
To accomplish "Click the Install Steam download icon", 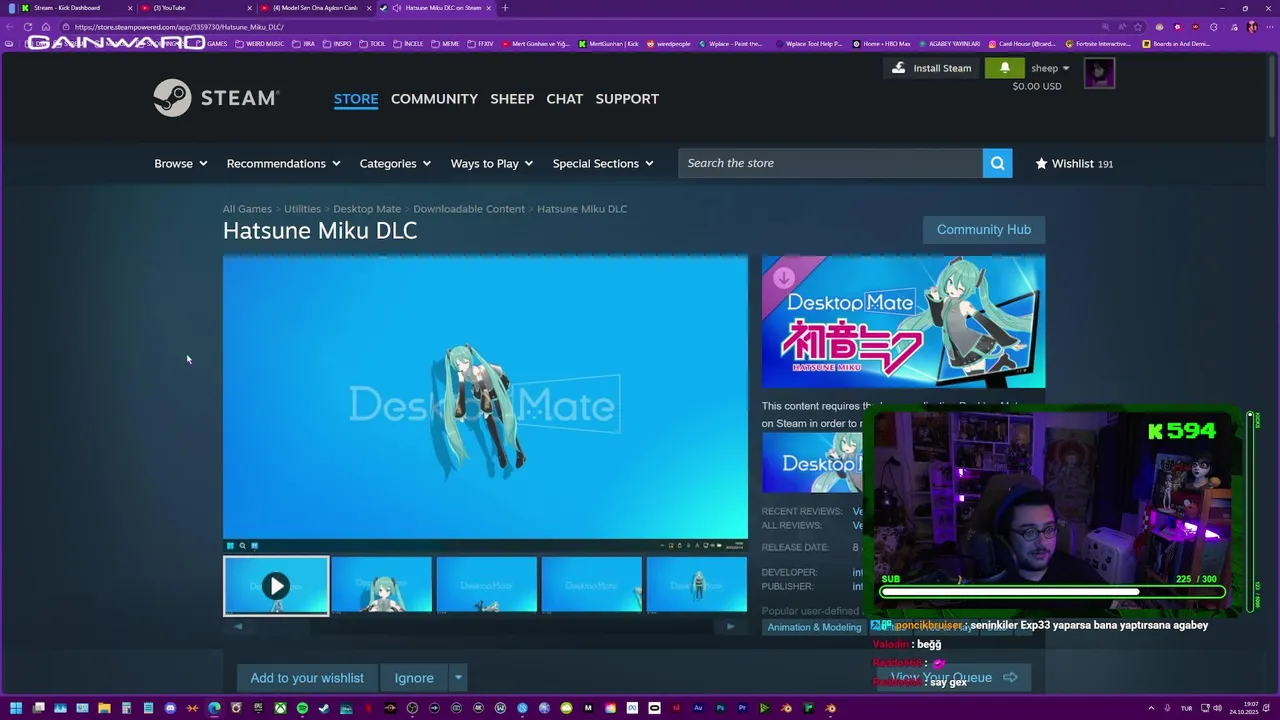I will pos(898,68).
